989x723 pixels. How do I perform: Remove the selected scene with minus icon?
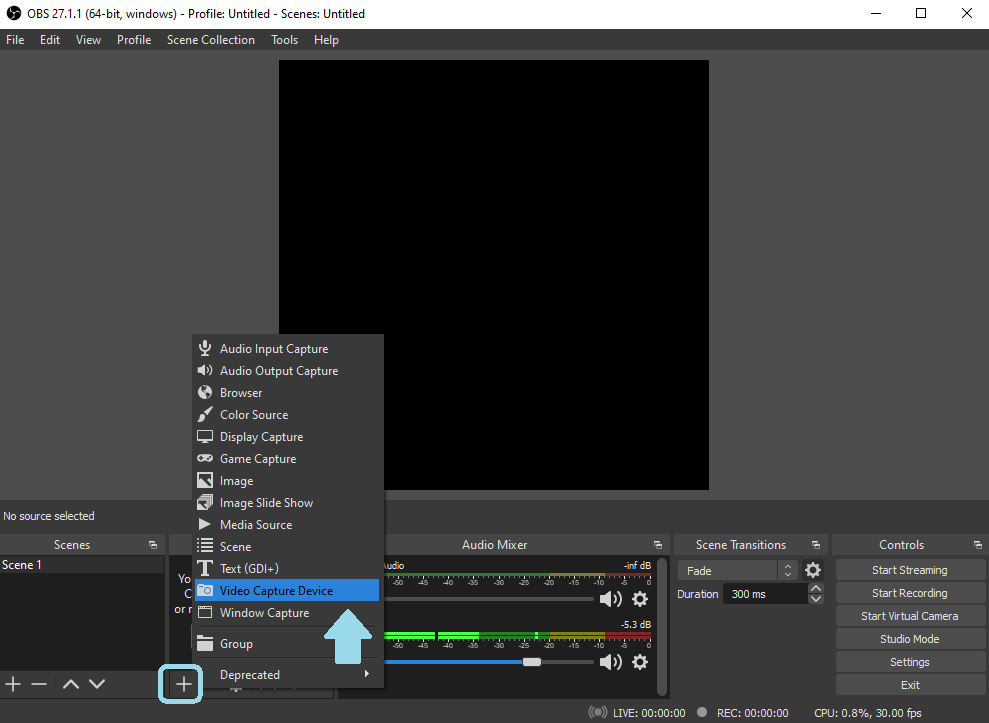[39, 685]
